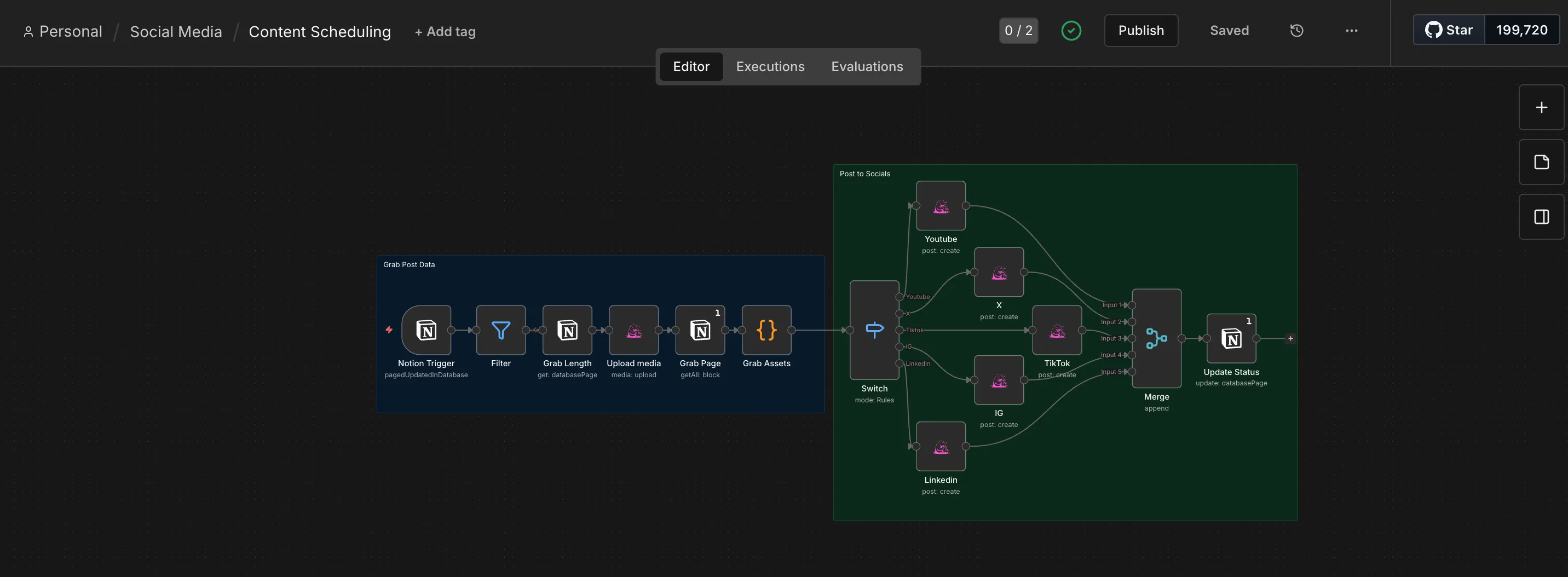Select the Grab Post Data sticky note title

click(x=409, y=264)
